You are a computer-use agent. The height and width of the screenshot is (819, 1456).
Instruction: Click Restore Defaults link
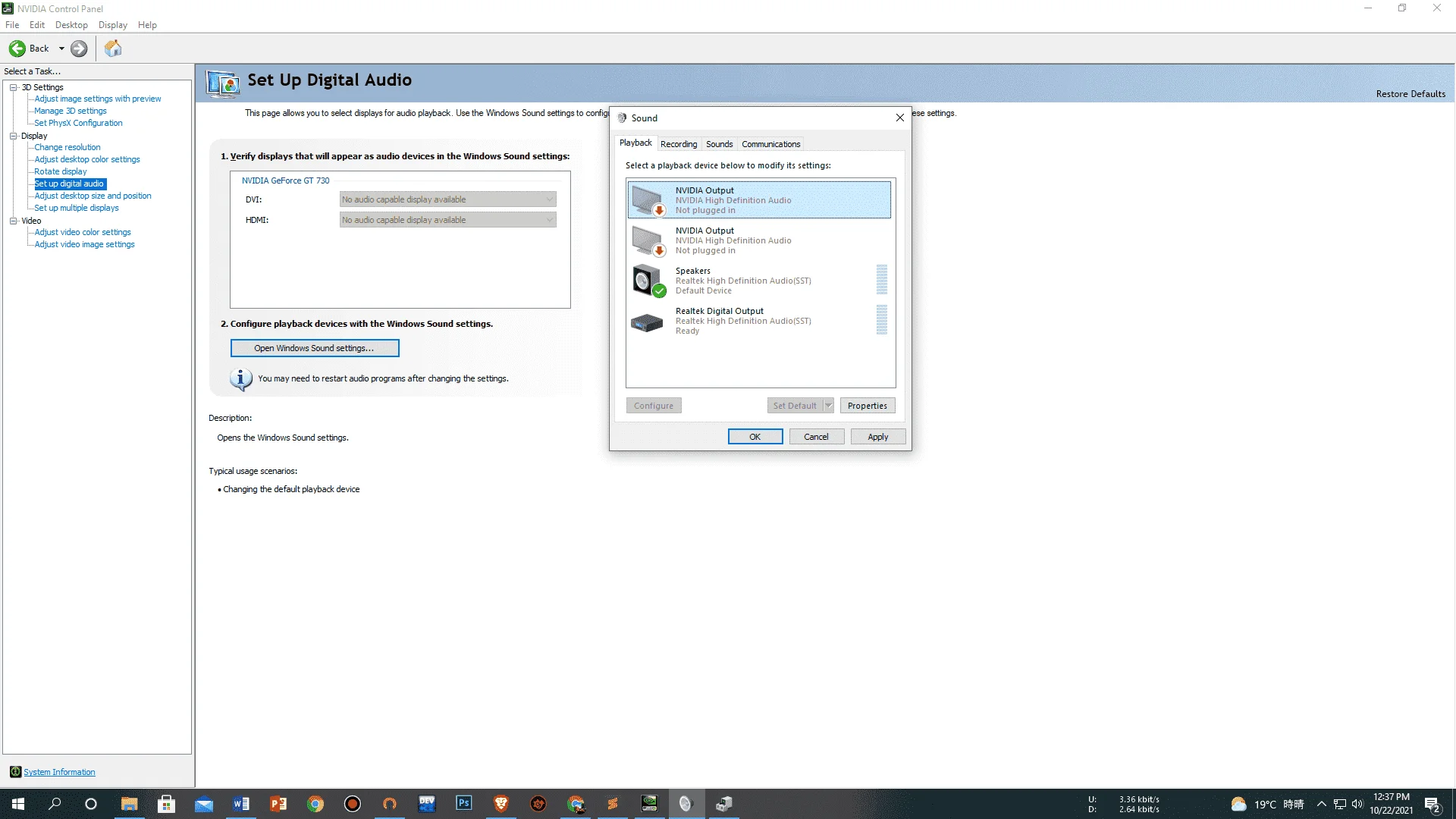click(1410, 94)
